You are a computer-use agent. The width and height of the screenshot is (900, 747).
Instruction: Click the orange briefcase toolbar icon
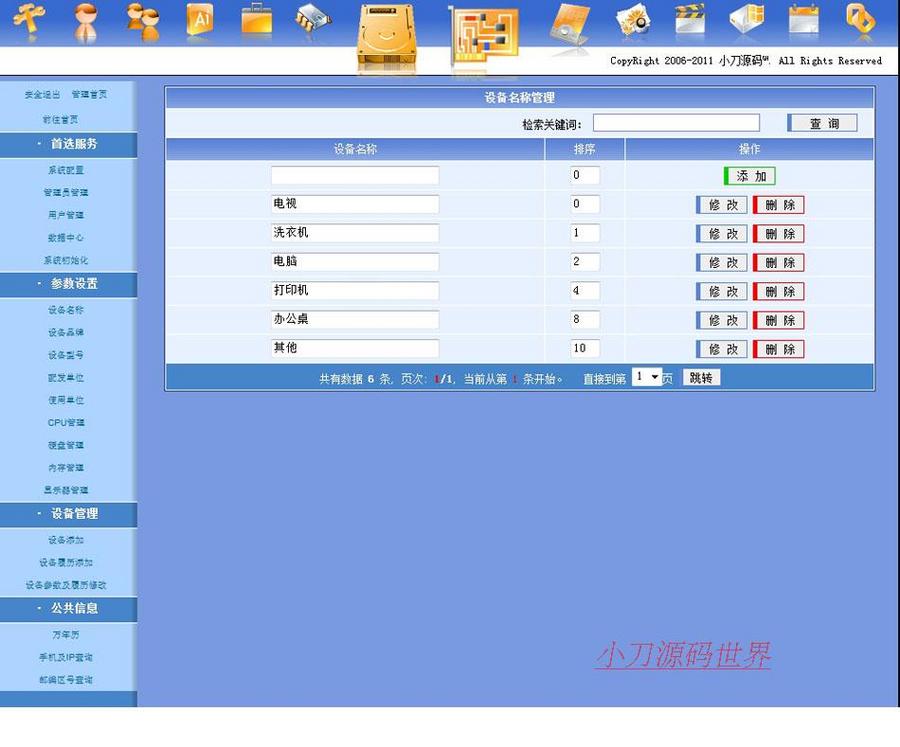256,22
